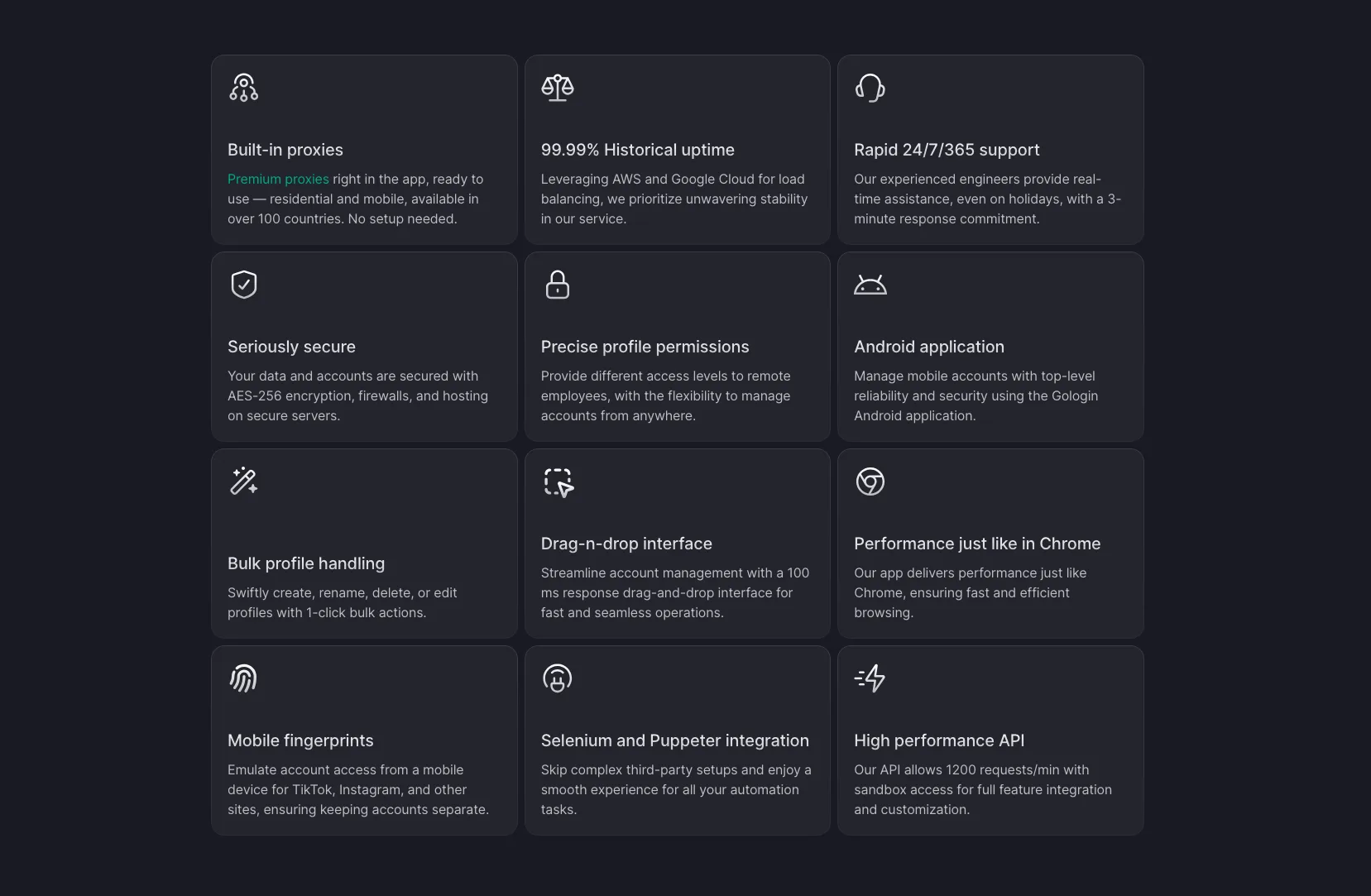This screenshot has height=896, width=1371.
Task: Select the Performance just like in Chrome heading
Action: point(977,544)
